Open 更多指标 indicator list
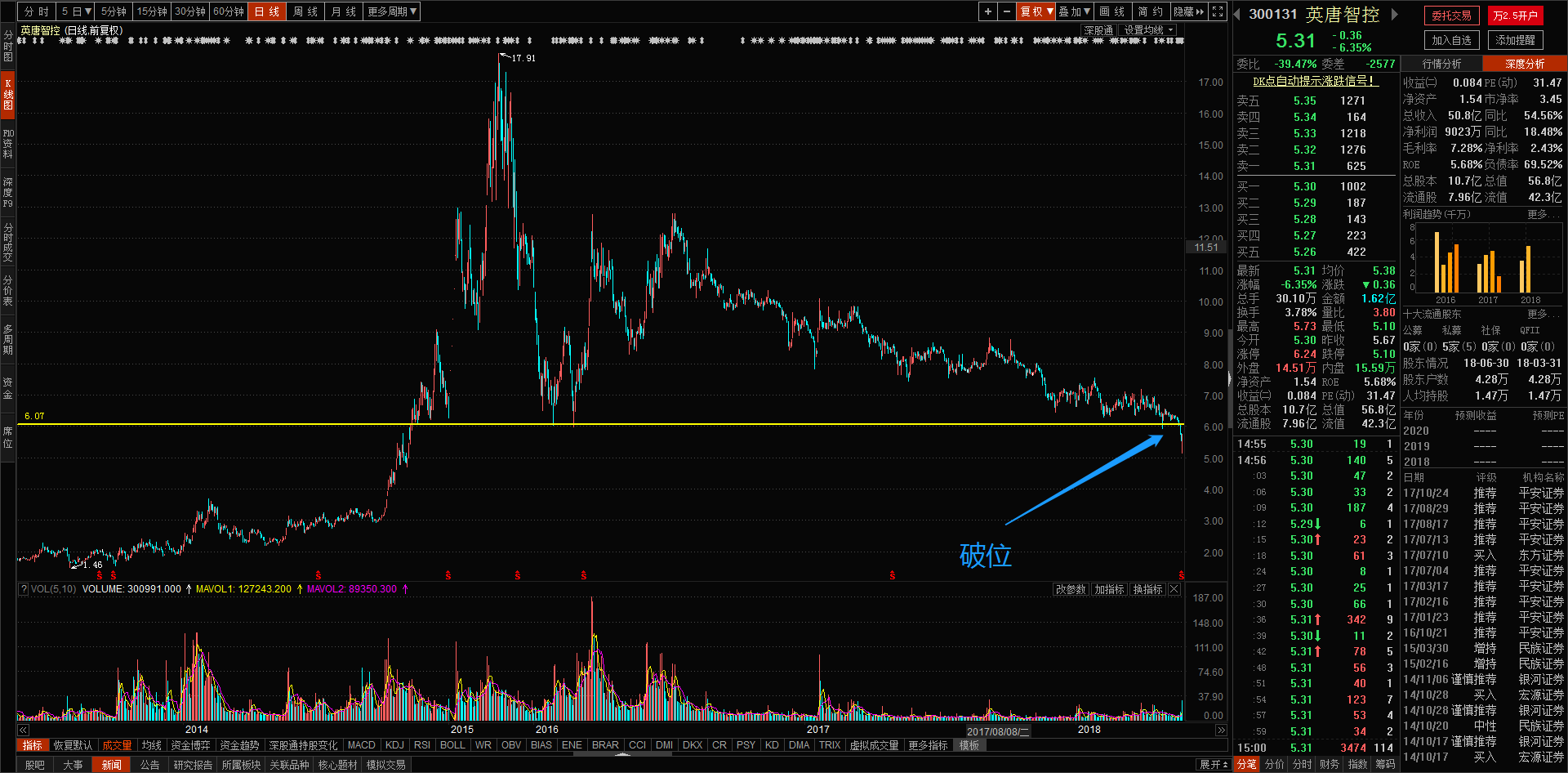 click(929, 745)
